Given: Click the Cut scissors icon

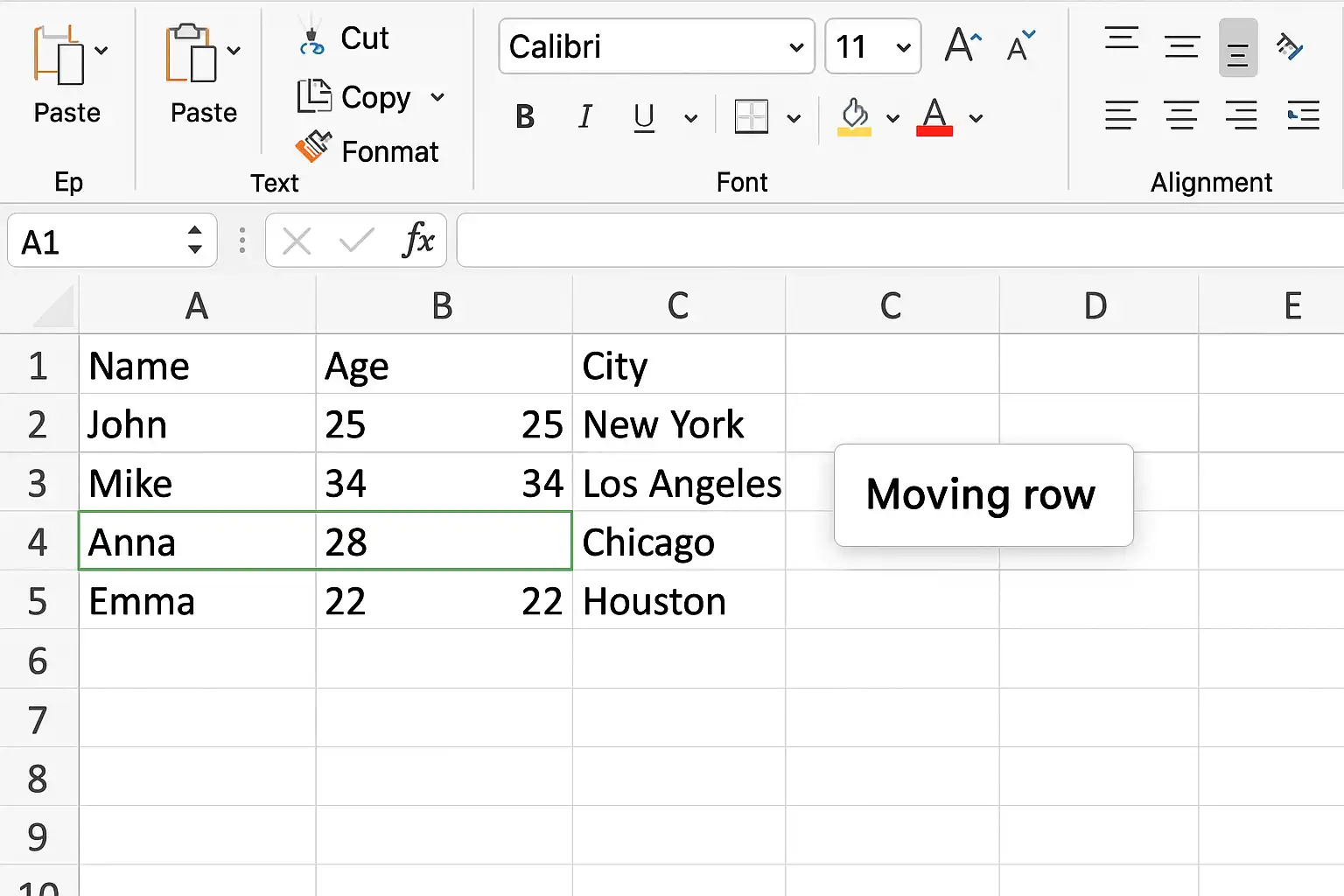Looking at the screenshot, I should [x=311, y=38].
